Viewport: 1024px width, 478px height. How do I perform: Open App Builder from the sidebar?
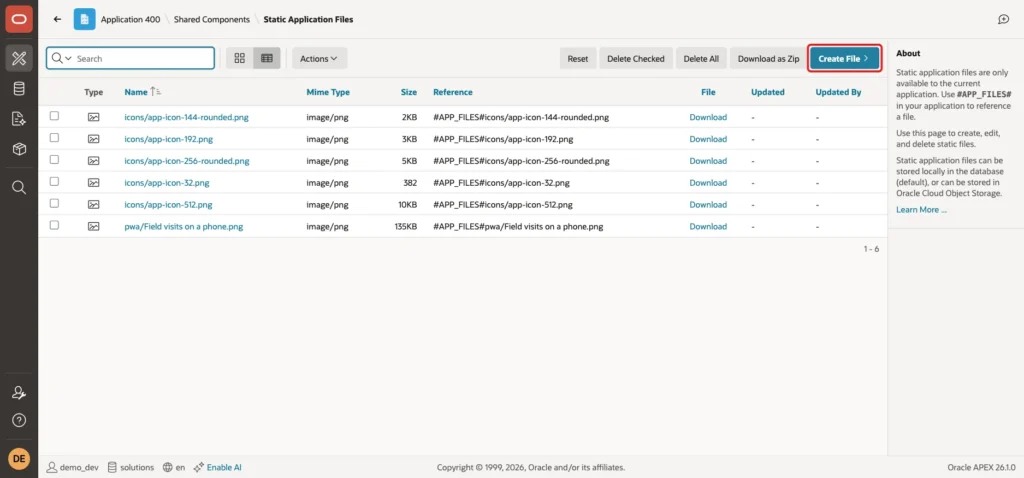tap(19, 58)
